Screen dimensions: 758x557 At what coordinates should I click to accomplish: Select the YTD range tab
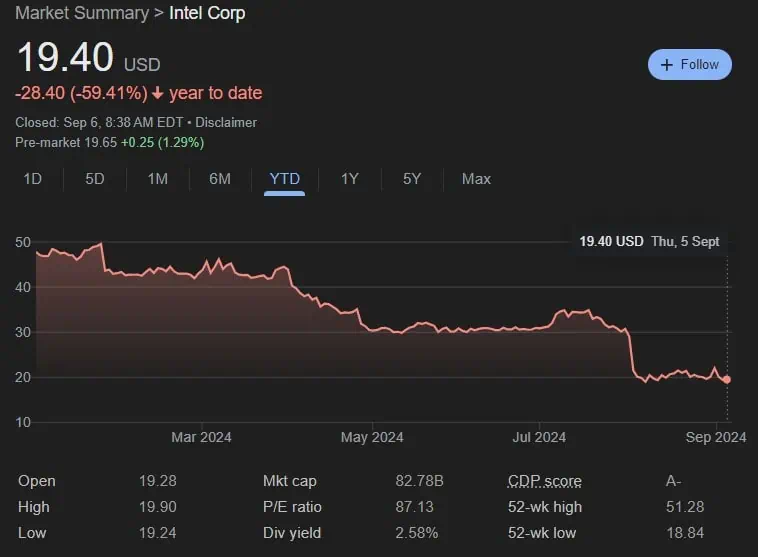[x=285, y=179]
